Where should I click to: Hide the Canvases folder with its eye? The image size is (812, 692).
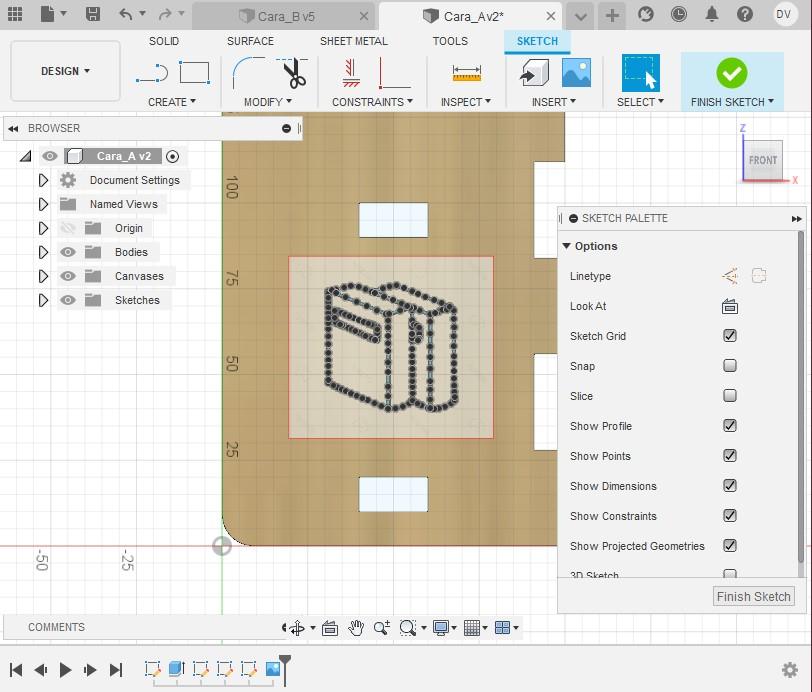tap(68, 276)
